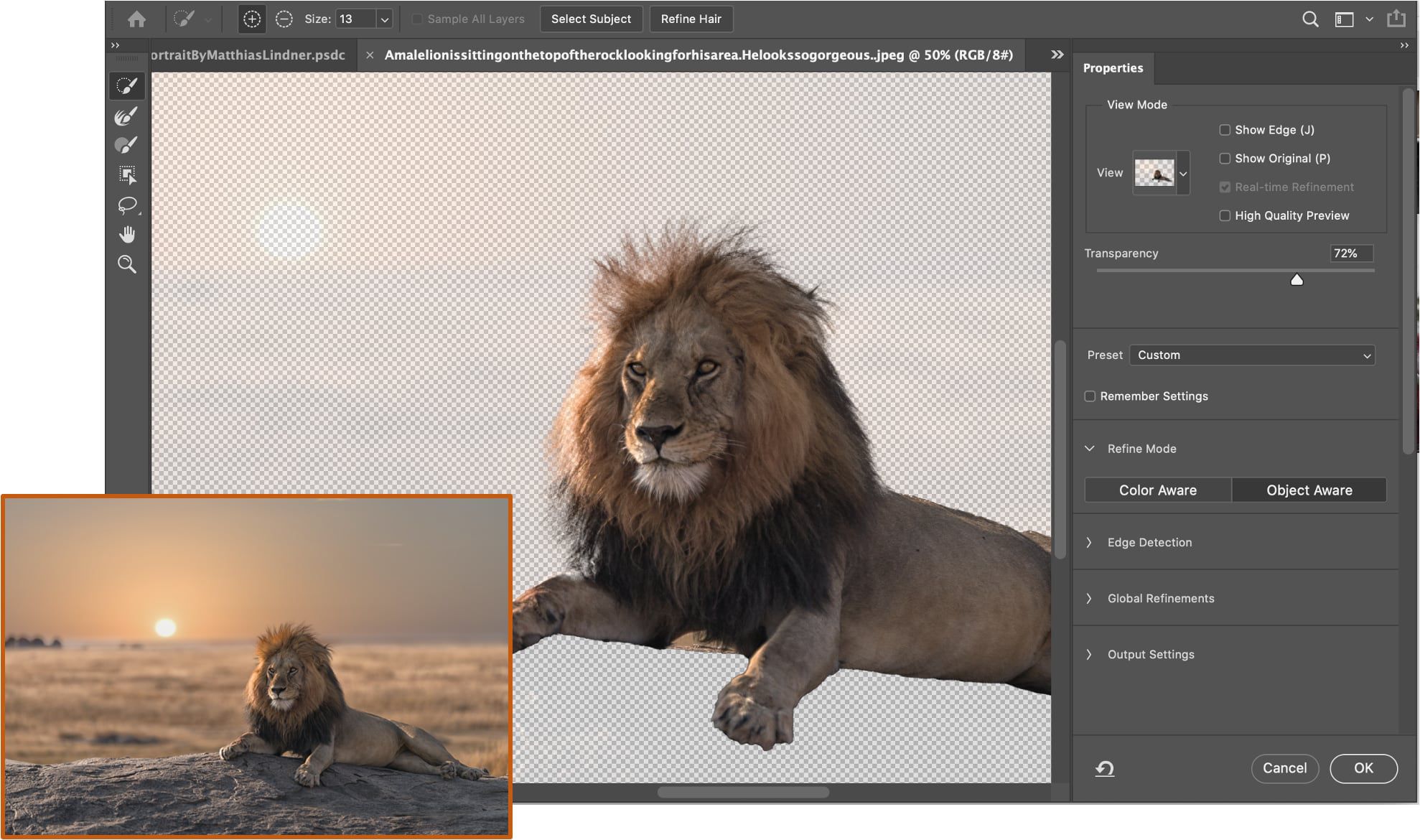Image resolution: width=1420 pixels, height=840 pixels.
Task: Click the reset settings icon
Action: coord(1104,768)
